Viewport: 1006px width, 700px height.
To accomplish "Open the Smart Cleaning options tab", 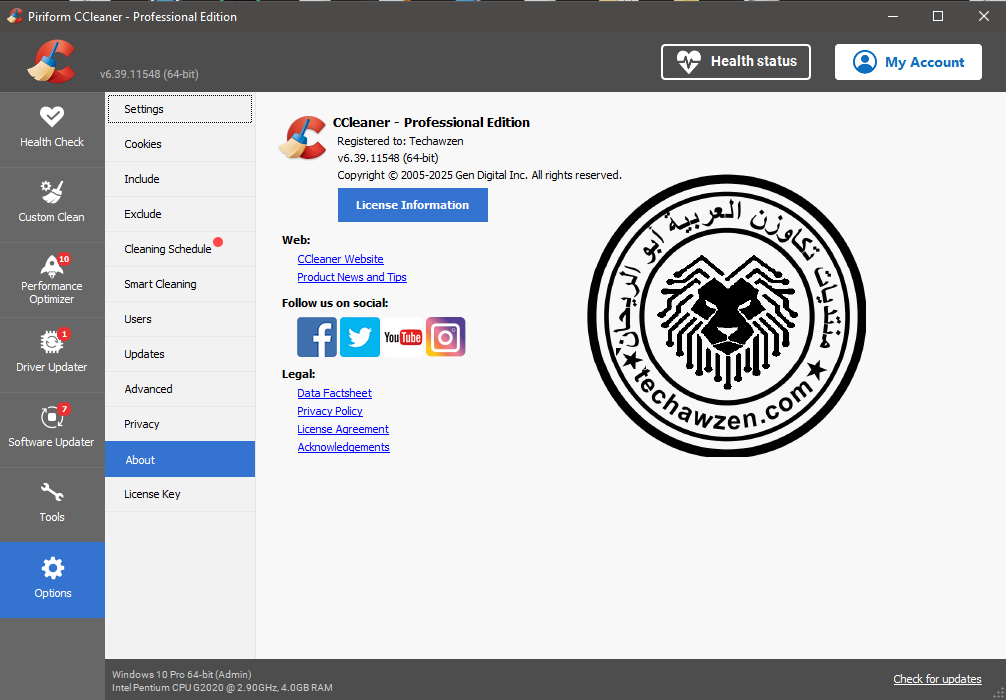I will (180, 284).
